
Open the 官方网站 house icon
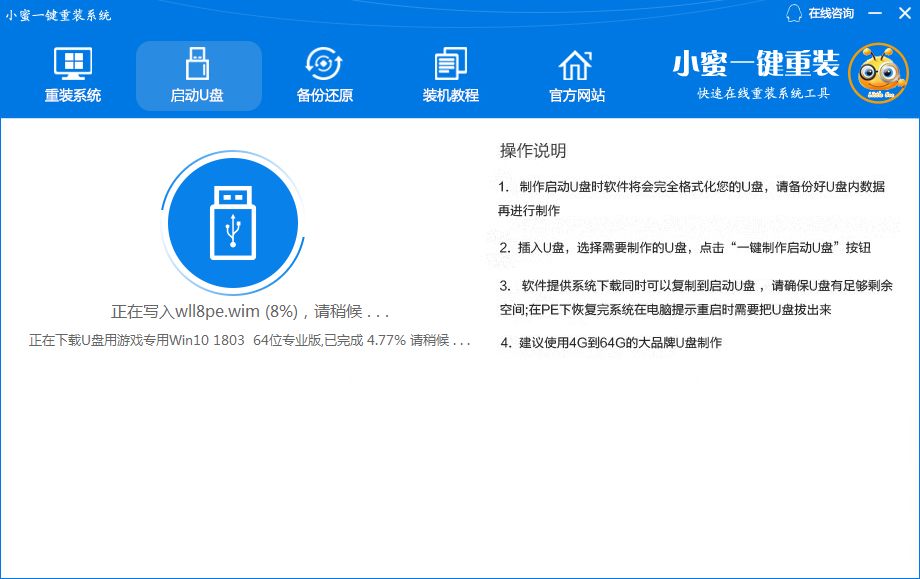[576, 64]
